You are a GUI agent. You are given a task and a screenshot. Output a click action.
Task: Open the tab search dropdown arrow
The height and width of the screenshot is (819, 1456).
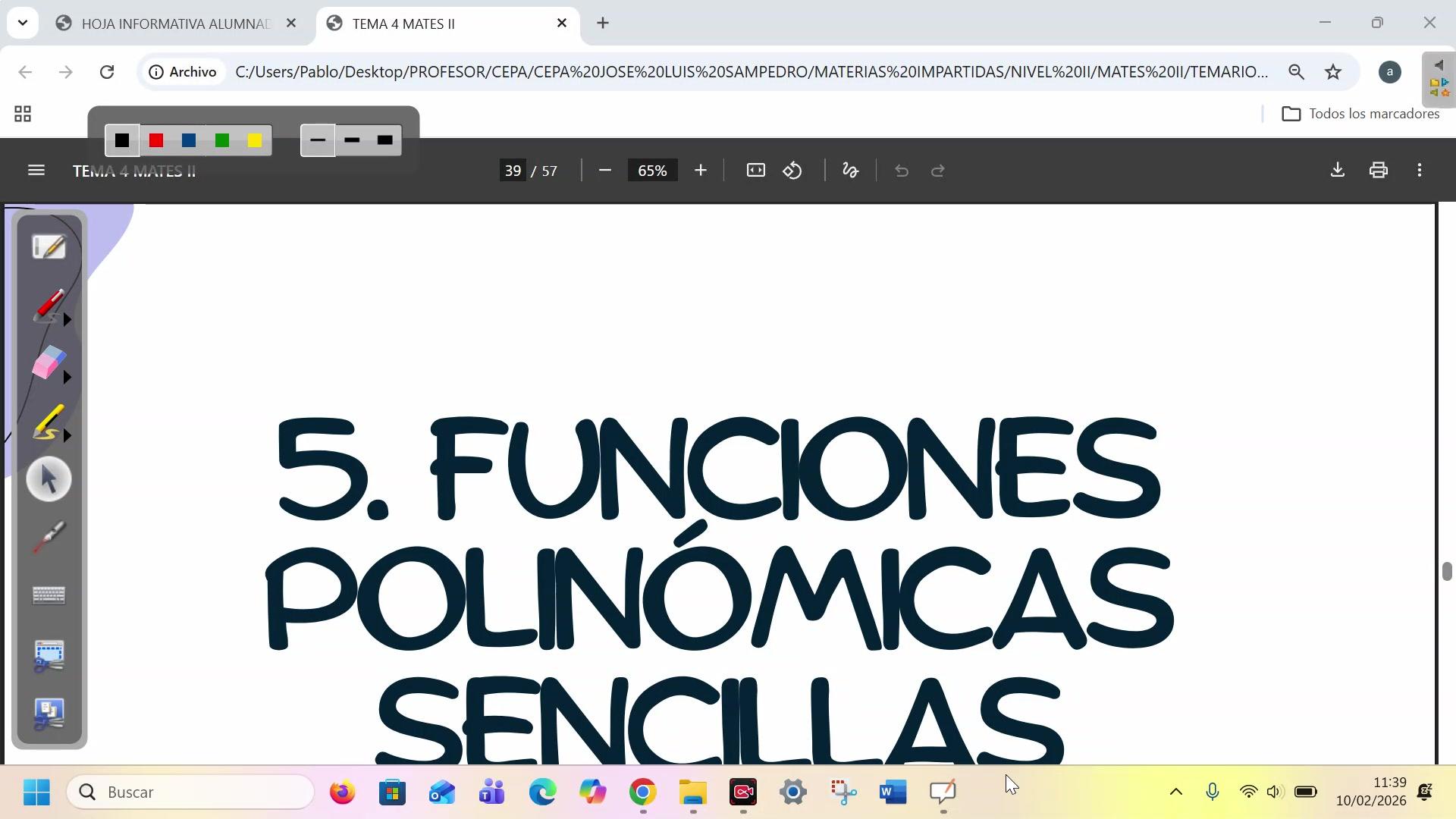tap(23, 23)
